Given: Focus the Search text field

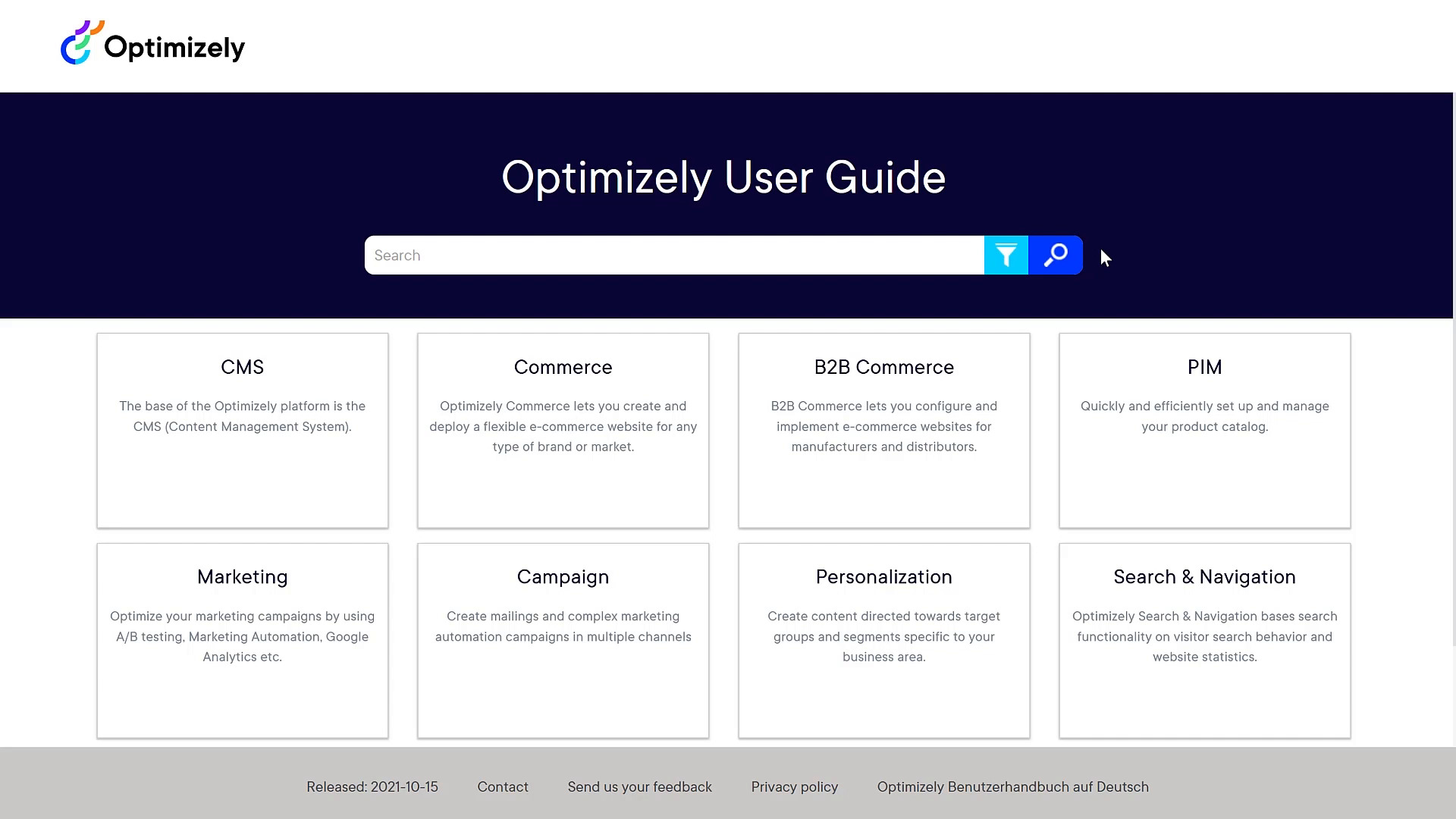Looking at the screenshot, I should click(x=673, y=256).
